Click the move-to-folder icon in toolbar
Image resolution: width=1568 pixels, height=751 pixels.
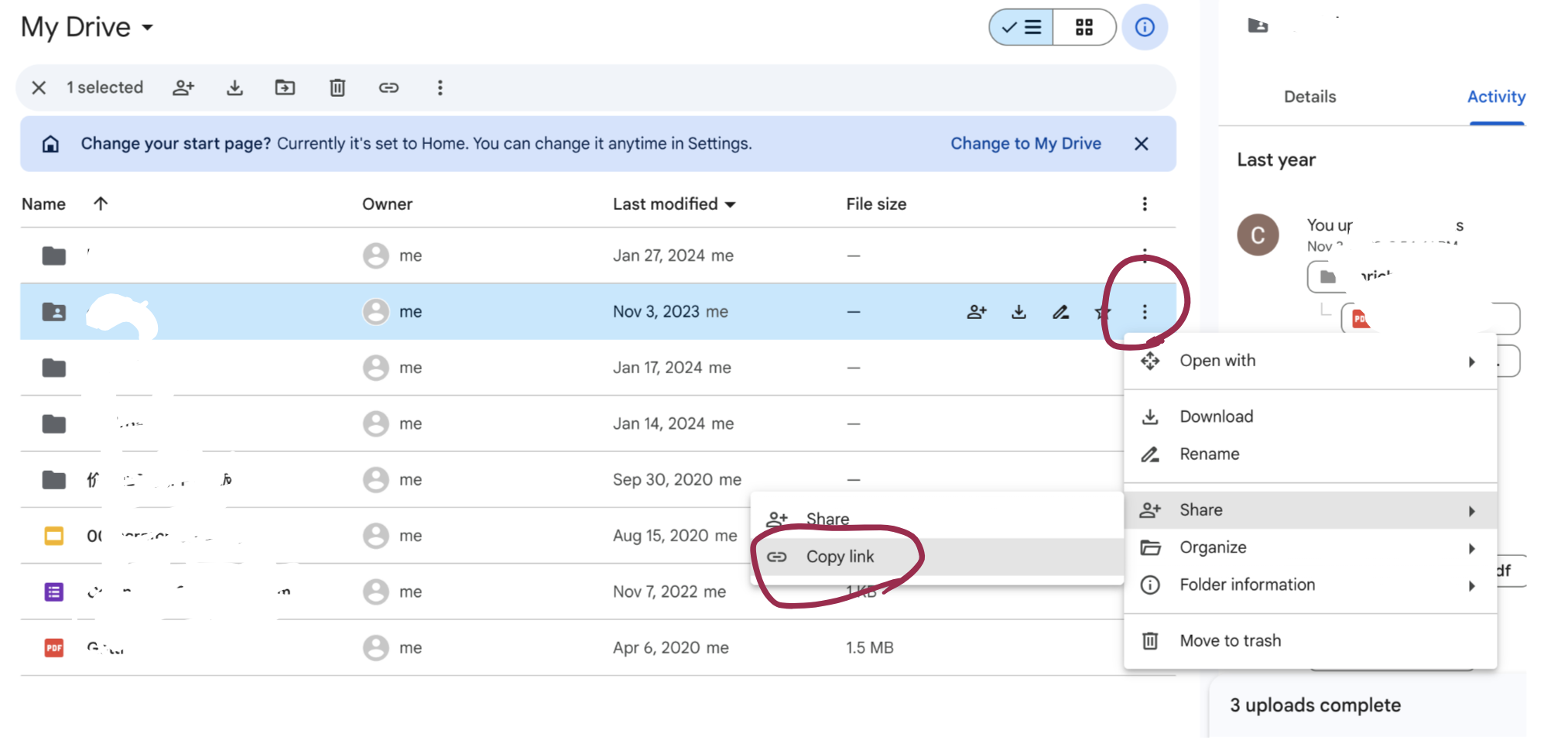[285, 87]
